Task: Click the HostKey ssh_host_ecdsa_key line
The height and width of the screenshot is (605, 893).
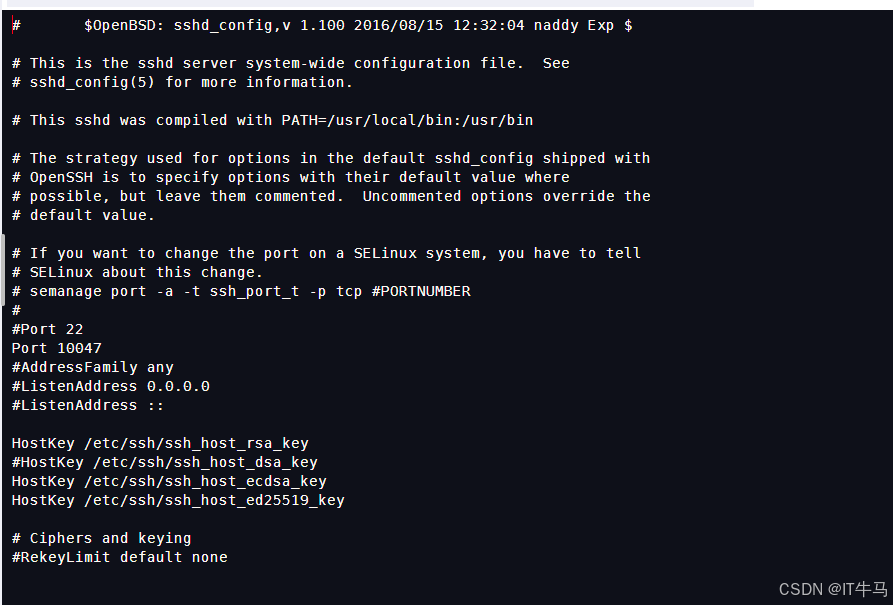Action: [169, 481]
